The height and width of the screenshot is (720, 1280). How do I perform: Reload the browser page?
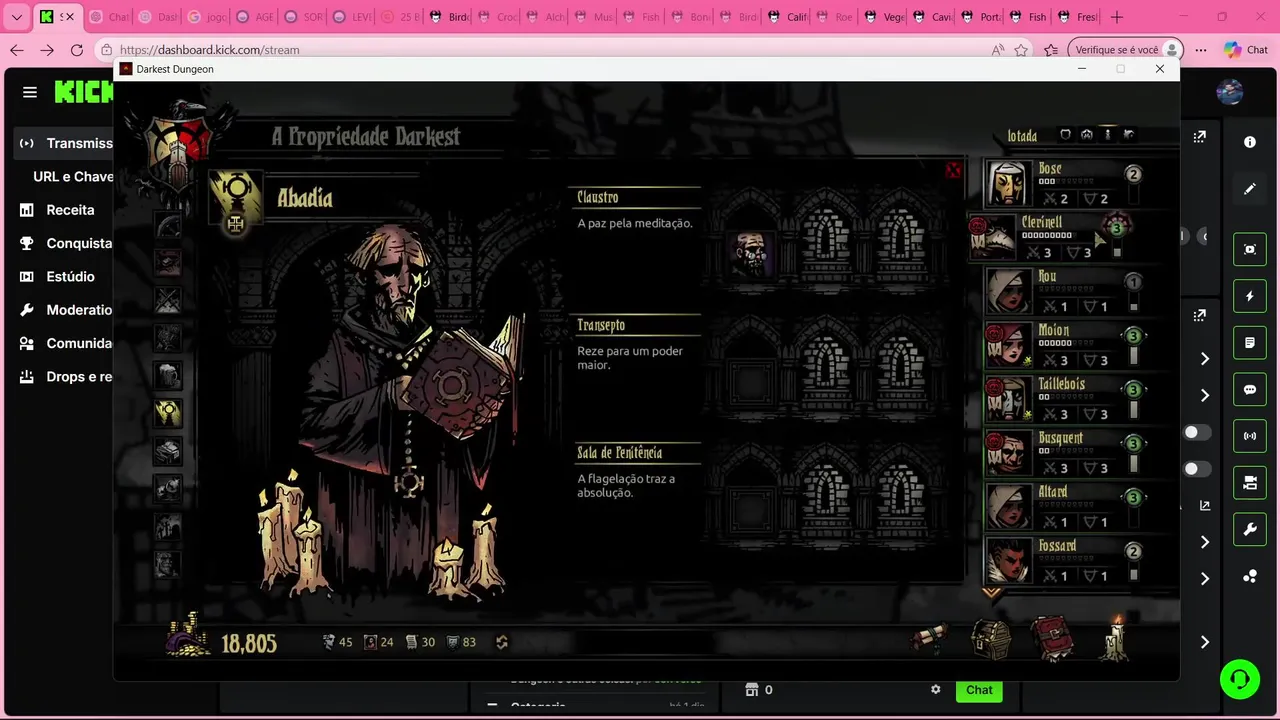(77, 50)
